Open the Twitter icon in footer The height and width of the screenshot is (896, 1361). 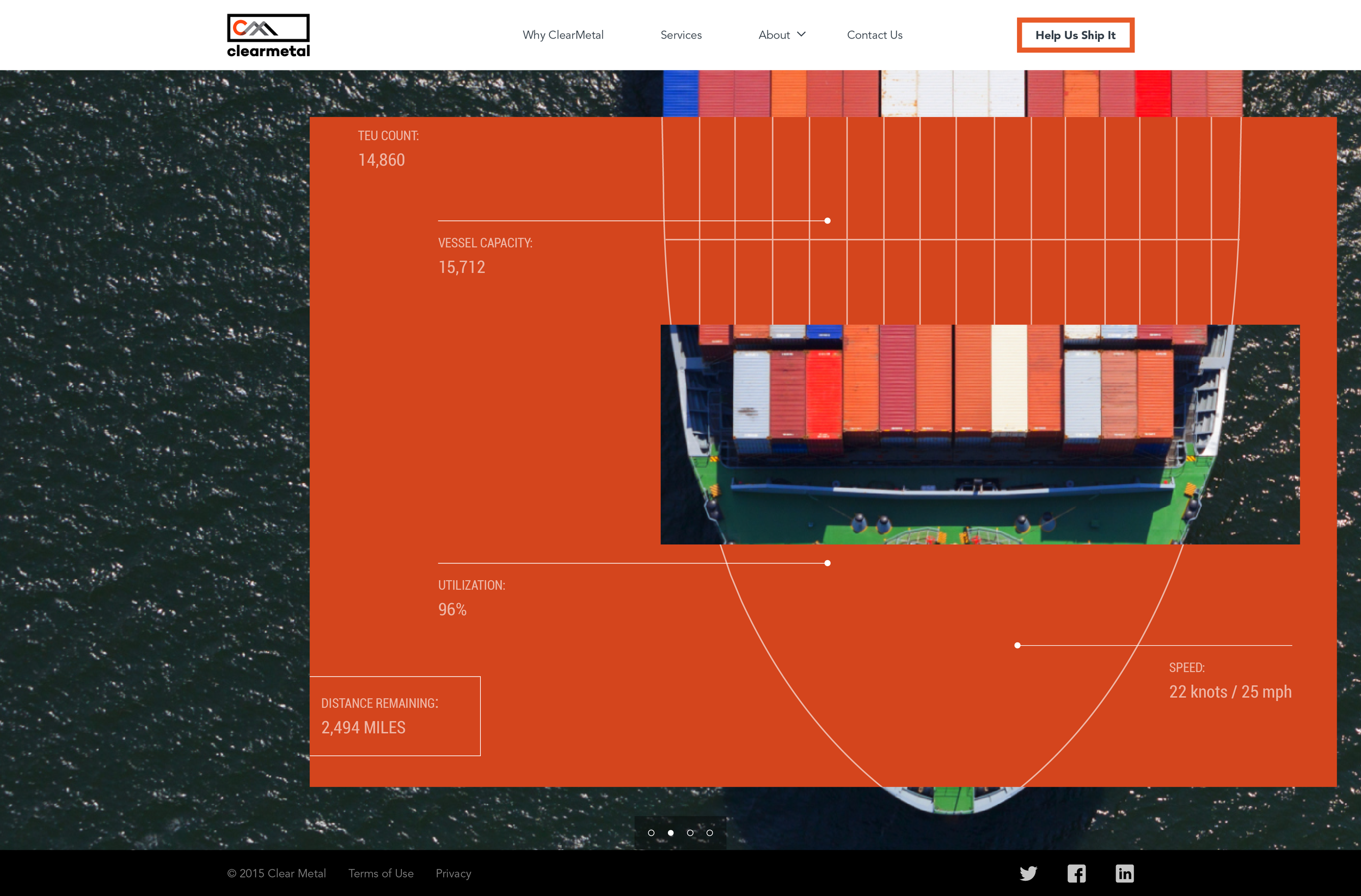tap(1028, 873)
